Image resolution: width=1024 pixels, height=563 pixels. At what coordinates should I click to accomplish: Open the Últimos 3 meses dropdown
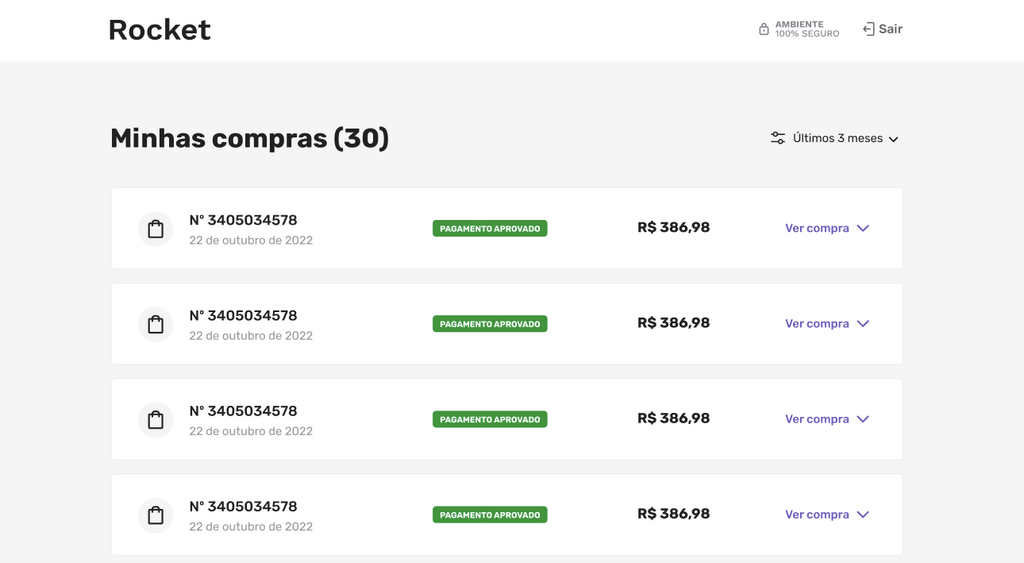coord(845,138)
